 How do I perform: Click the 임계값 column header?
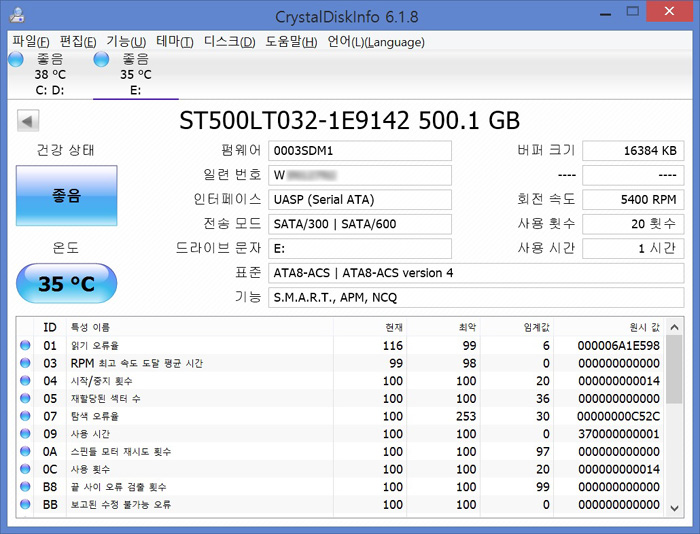point(517,327)
